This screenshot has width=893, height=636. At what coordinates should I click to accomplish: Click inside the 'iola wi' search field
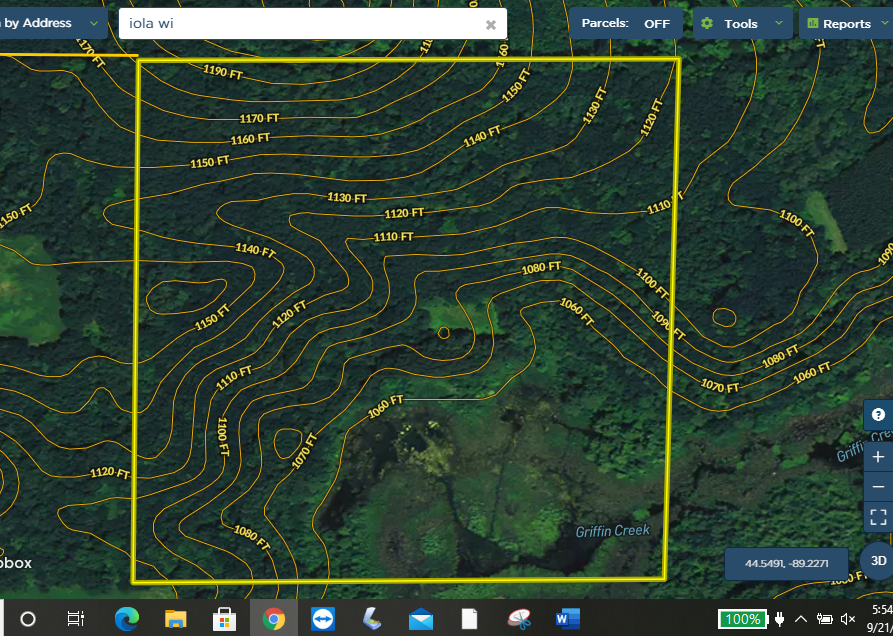coord(300,24)
